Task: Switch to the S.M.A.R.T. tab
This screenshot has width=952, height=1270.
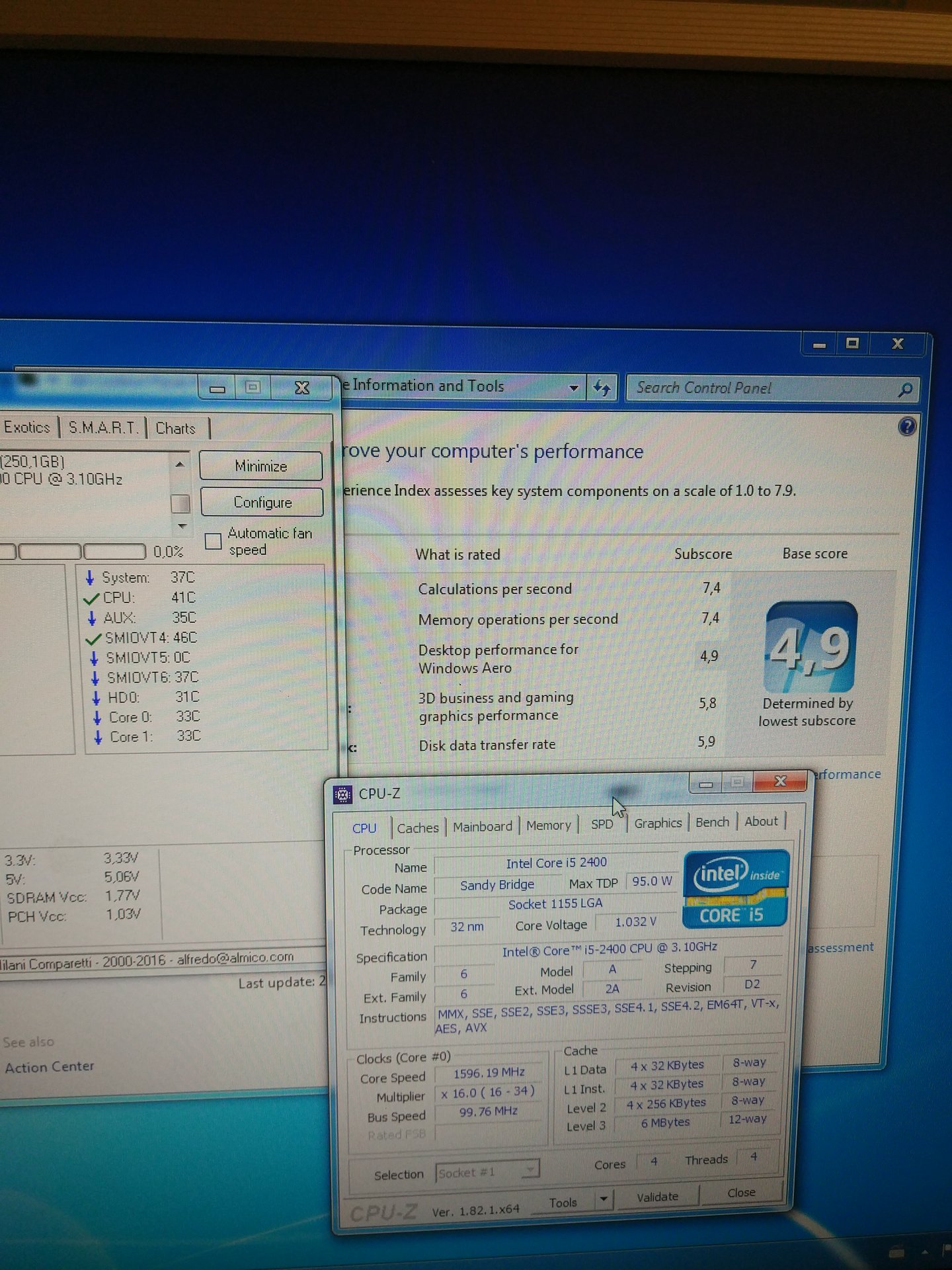Action: pyautogui.click(x=103, y=428)
